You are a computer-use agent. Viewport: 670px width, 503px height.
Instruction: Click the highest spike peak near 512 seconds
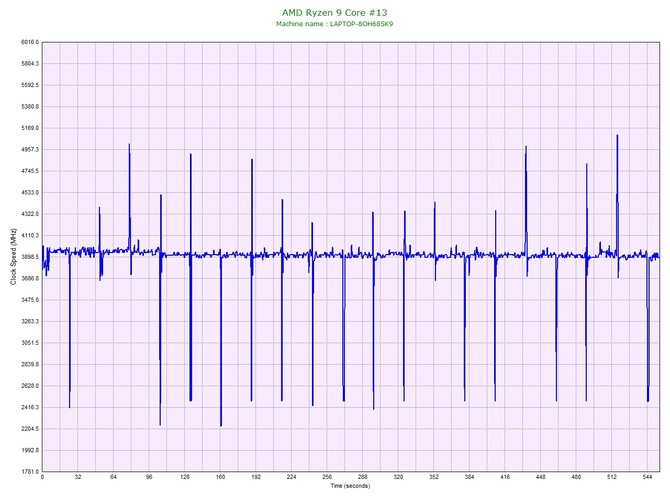617,136
